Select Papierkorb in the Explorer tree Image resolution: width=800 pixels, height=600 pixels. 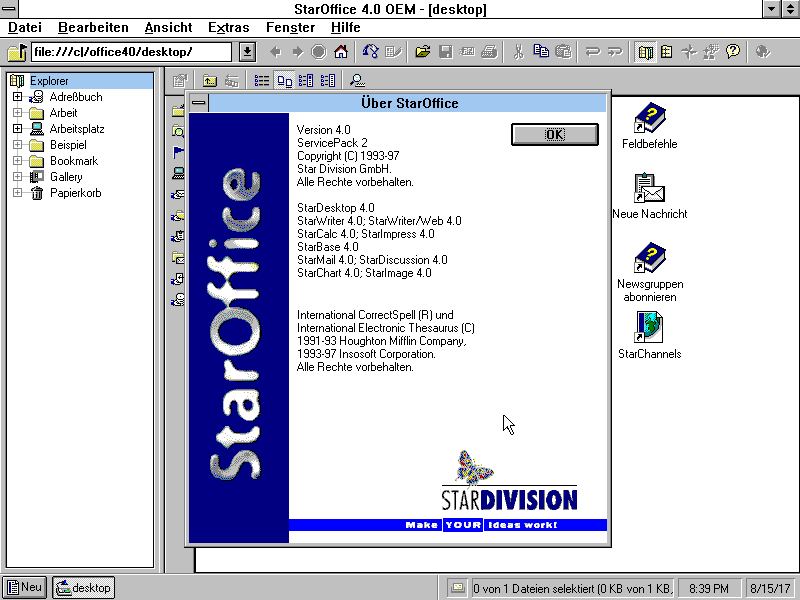click(x=75, y=193)
